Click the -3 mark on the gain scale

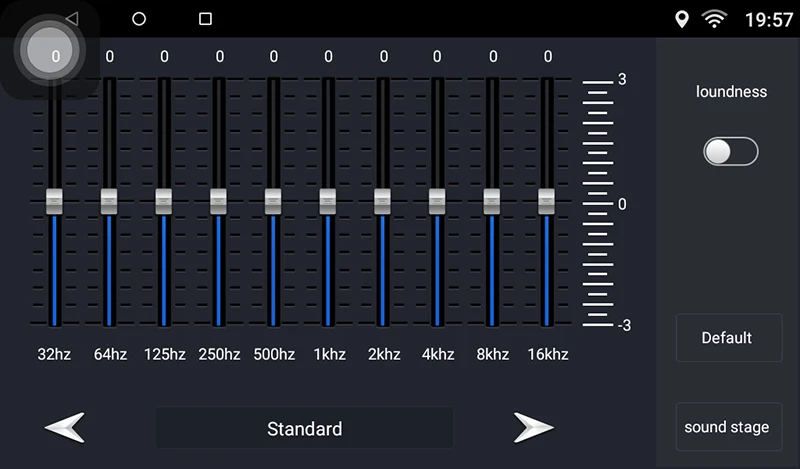coord(624,325)
